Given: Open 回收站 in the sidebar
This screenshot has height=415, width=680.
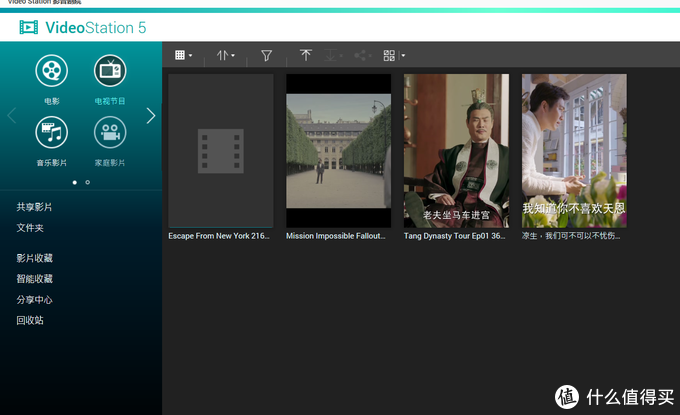Looking at the screenshot, I should coord(30,320).
